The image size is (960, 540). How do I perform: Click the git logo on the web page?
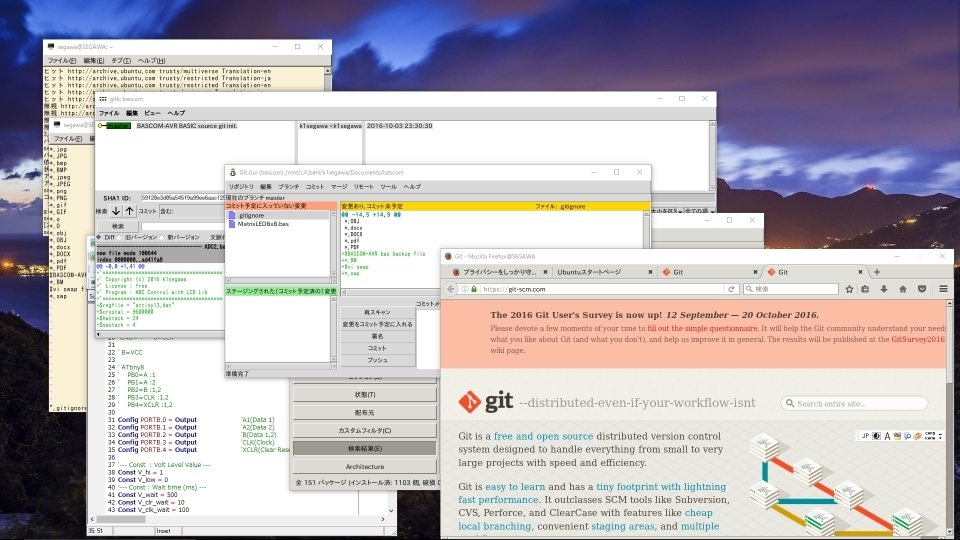pos(486,402)
